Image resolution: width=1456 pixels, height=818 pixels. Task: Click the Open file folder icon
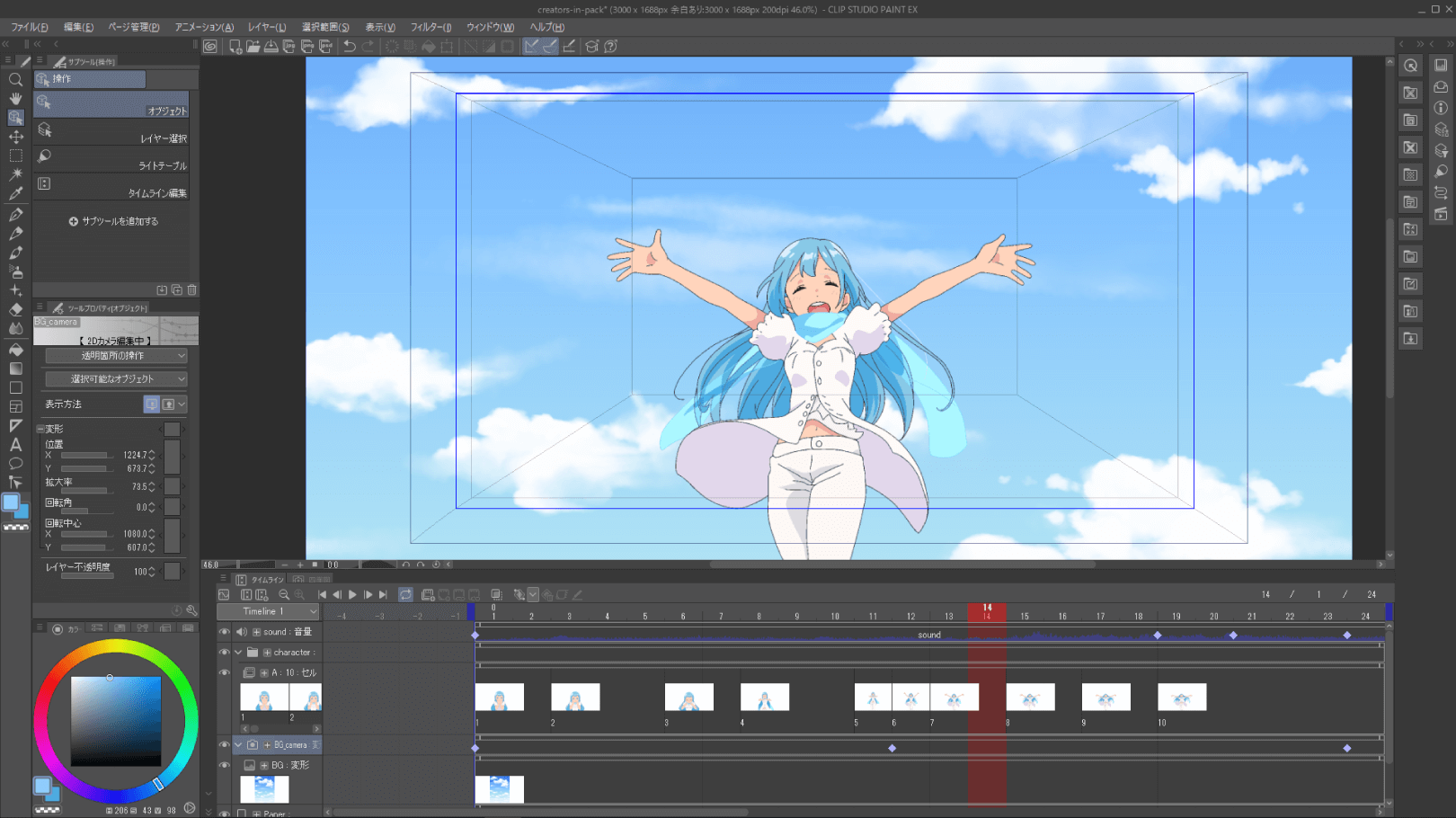253,47
